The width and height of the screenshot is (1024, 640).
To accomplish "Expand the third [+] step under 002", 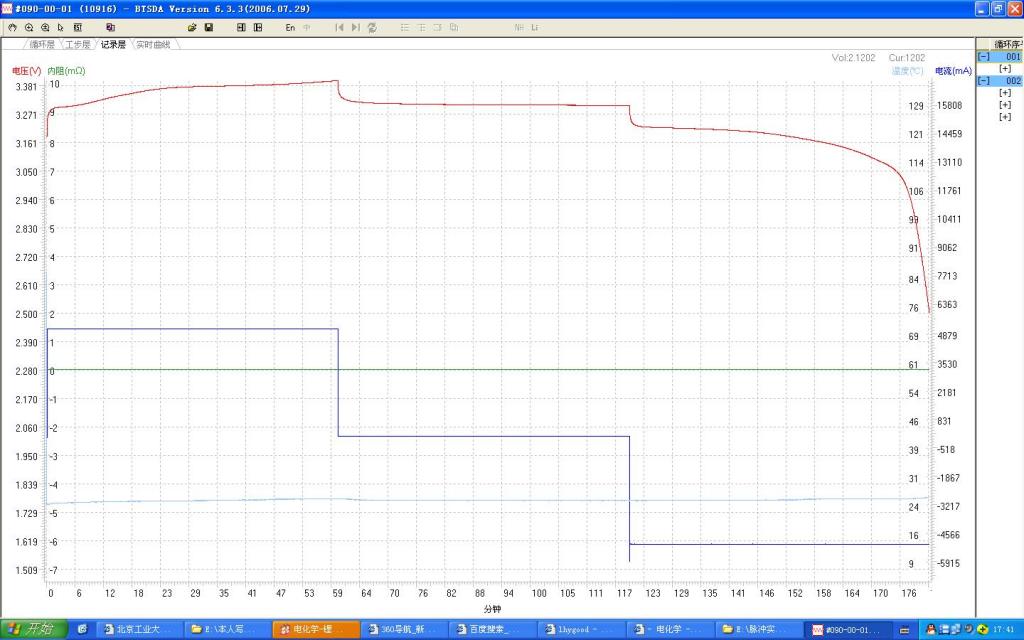I will [x=1005, y=117].
